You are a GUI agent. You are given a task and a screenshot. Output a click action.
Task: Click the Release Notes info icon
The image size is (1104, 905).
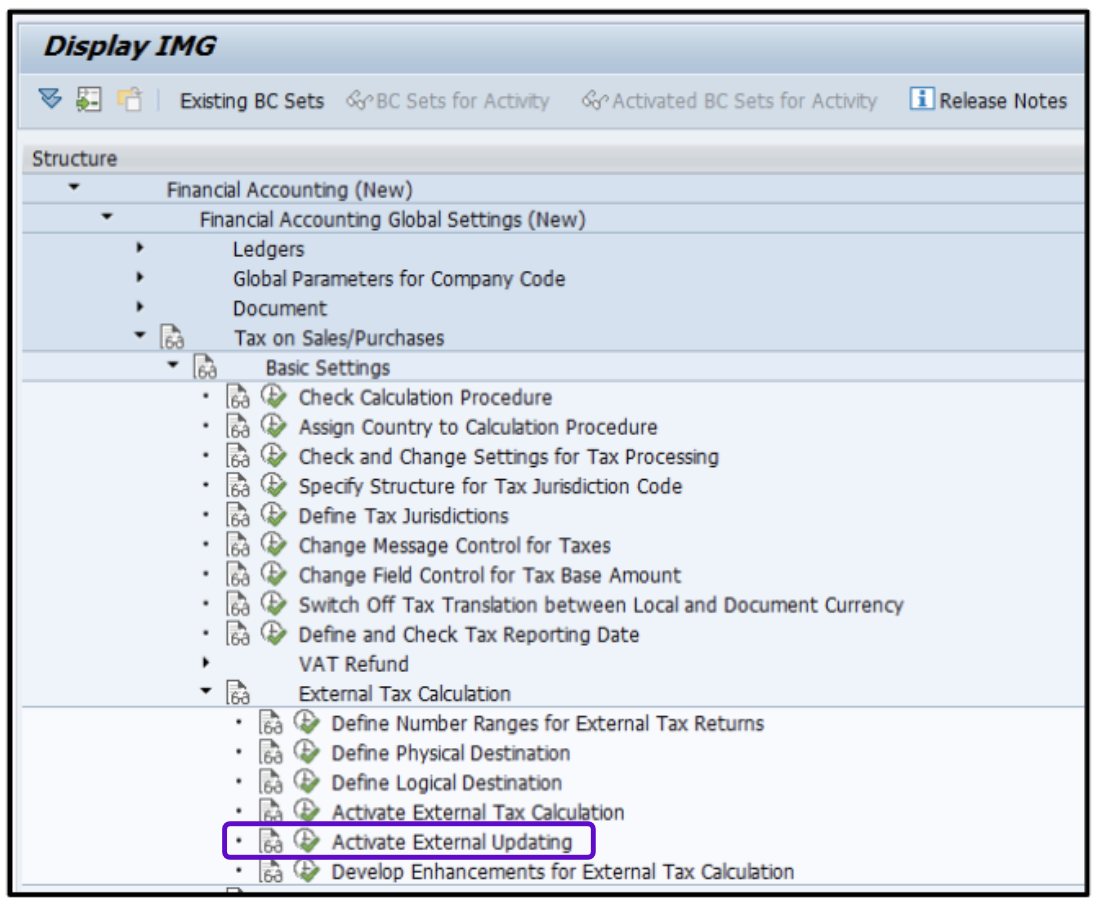pos(921,100)
